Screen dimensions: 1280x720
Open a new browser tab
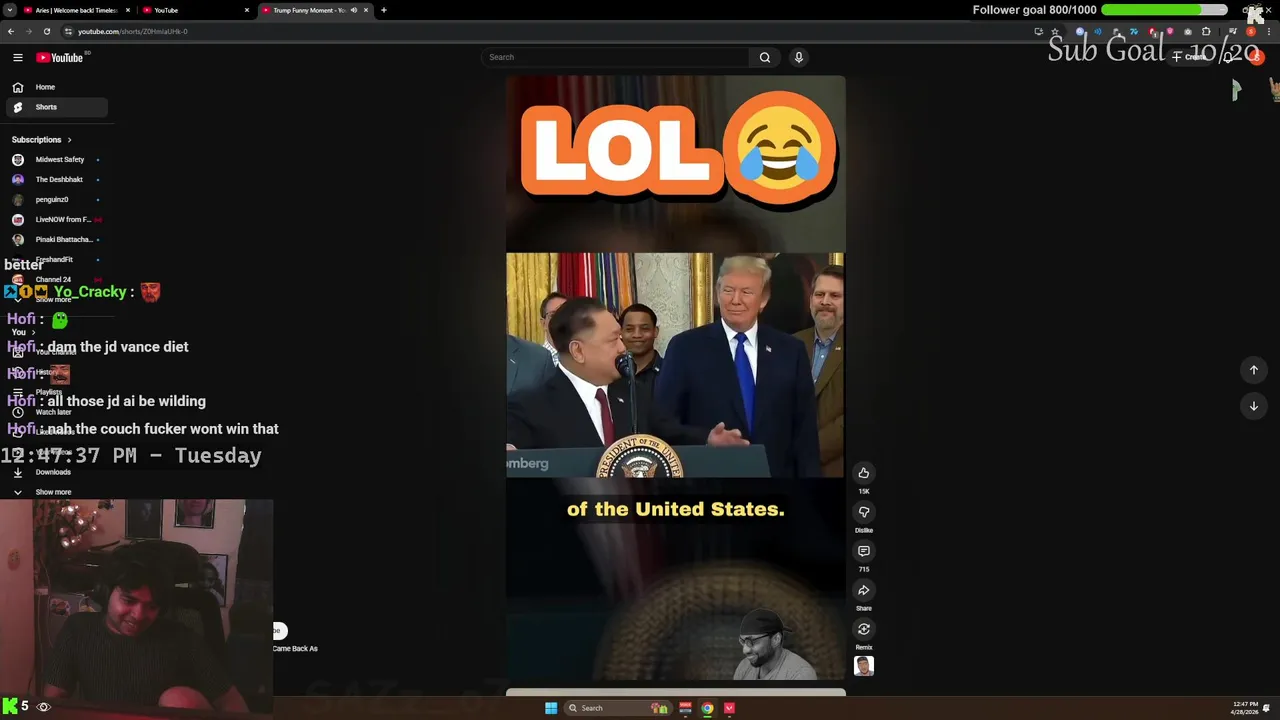384,10
